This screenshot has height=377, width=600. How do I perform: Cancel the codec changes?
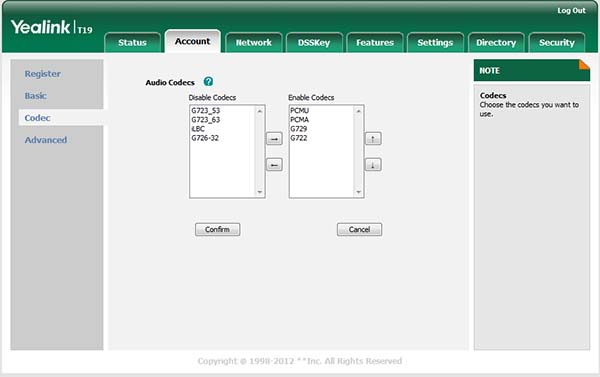coord(359,229)
